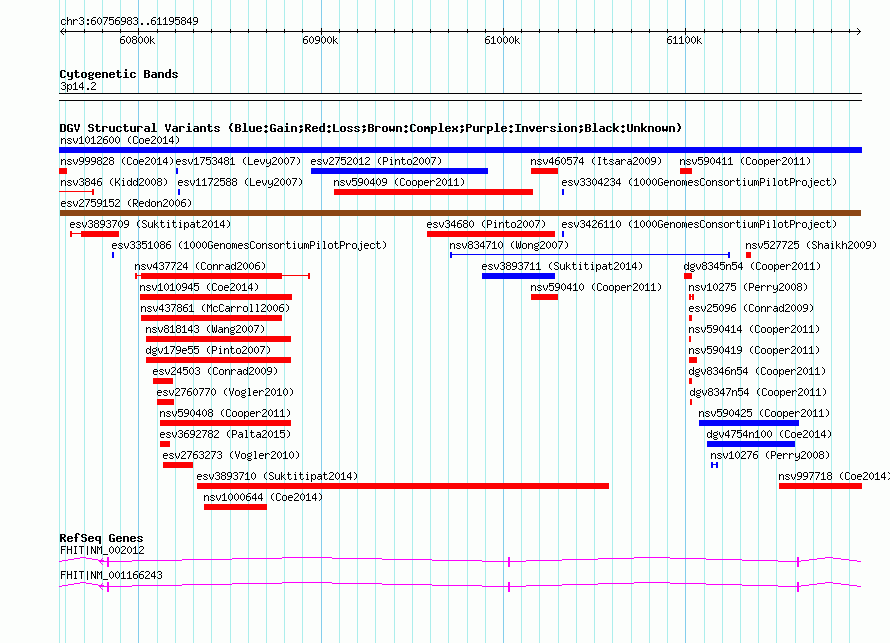890x643 pixels.
Task: Open the esv1753481 (Levy2007) variant
Action: (238, 161)
